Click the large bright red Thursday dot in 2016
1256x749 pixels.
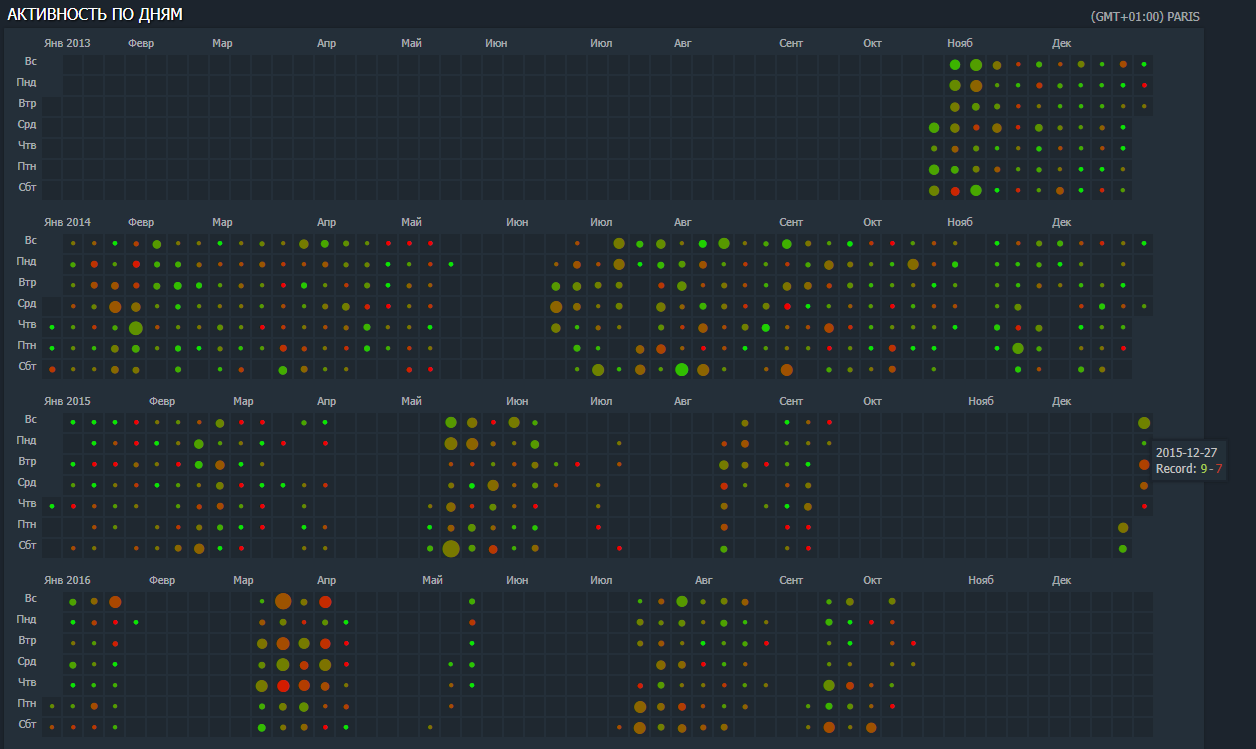click(x=283, y=686)
